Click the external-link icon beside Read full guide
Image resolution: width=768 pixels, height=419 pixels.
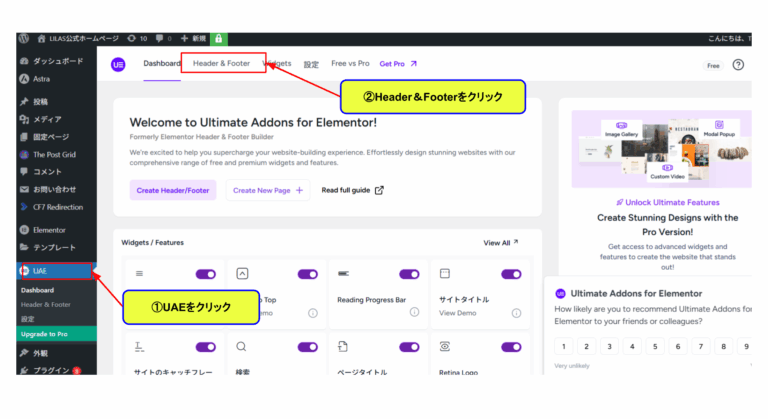tap(379, 190)
